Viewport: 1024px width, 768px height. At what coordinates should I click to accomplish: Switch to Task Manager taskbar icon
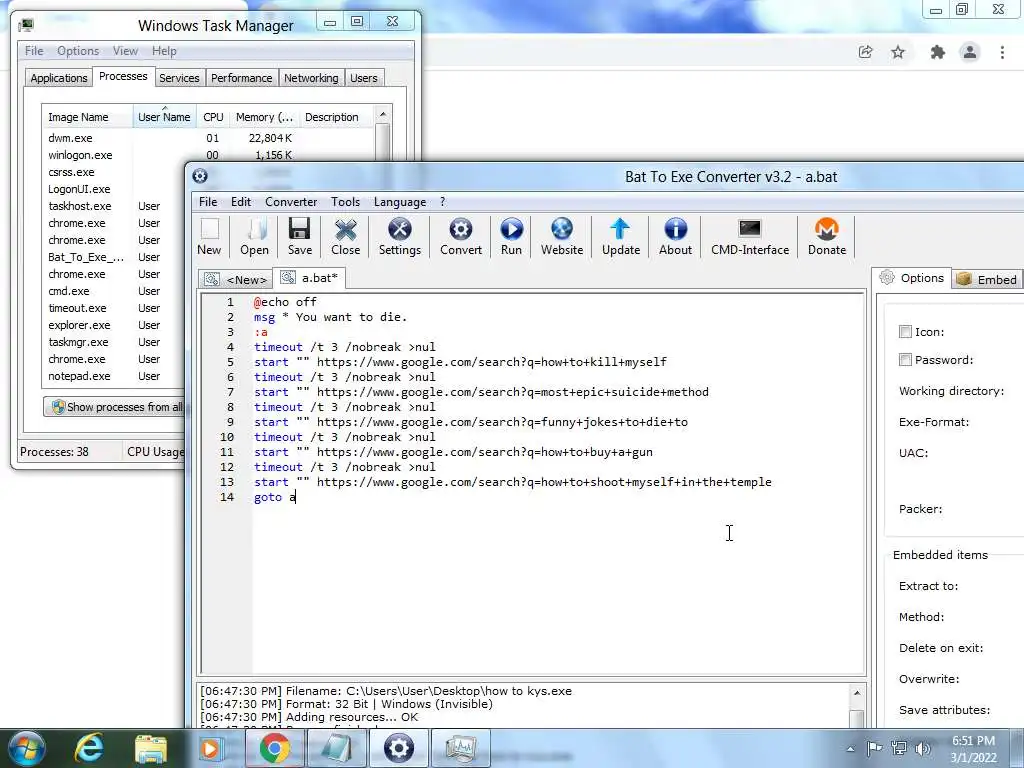tap(460, 748)
